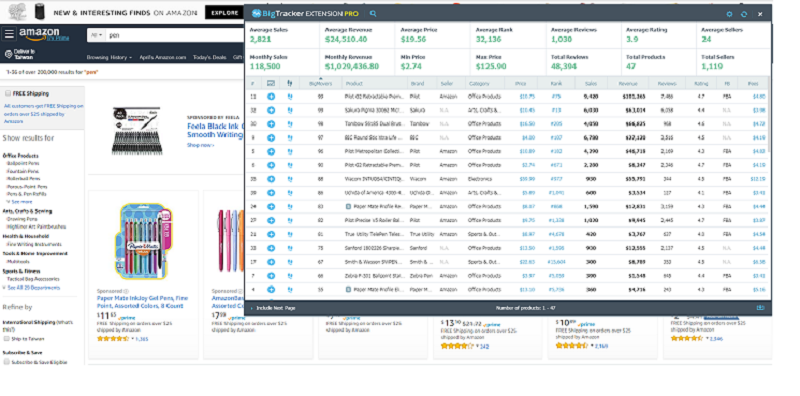The width and height of the screenshot is (800, 396).
Task: Open the All departments search dropdown
Action: (96, 35)
